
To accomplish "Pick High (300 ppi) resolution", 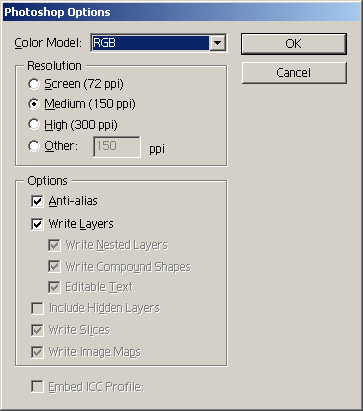I will pos(34,125).
